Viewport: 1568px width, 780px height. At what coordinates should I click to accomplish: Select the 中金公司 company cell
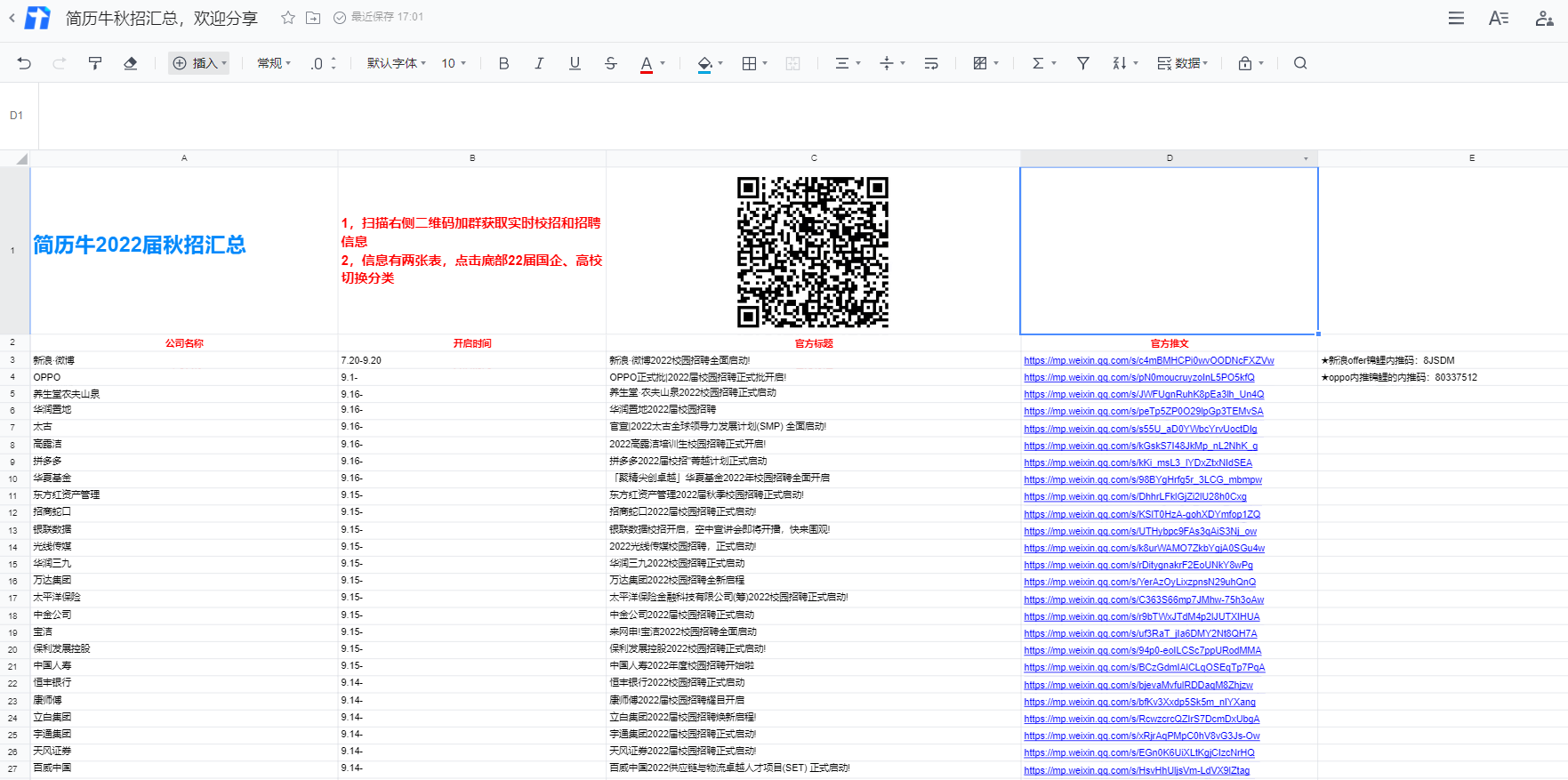coord(184,615)
